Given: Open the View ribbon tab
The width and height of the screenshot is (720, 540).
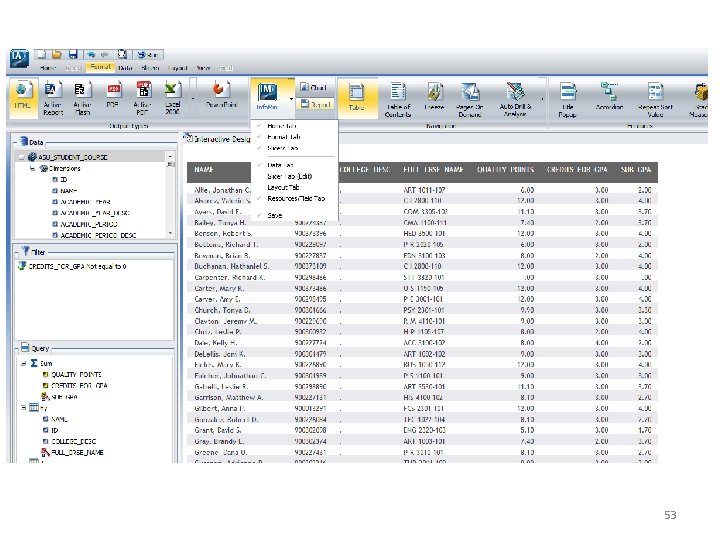Looking at the screenshot, I should pos(202,68).
